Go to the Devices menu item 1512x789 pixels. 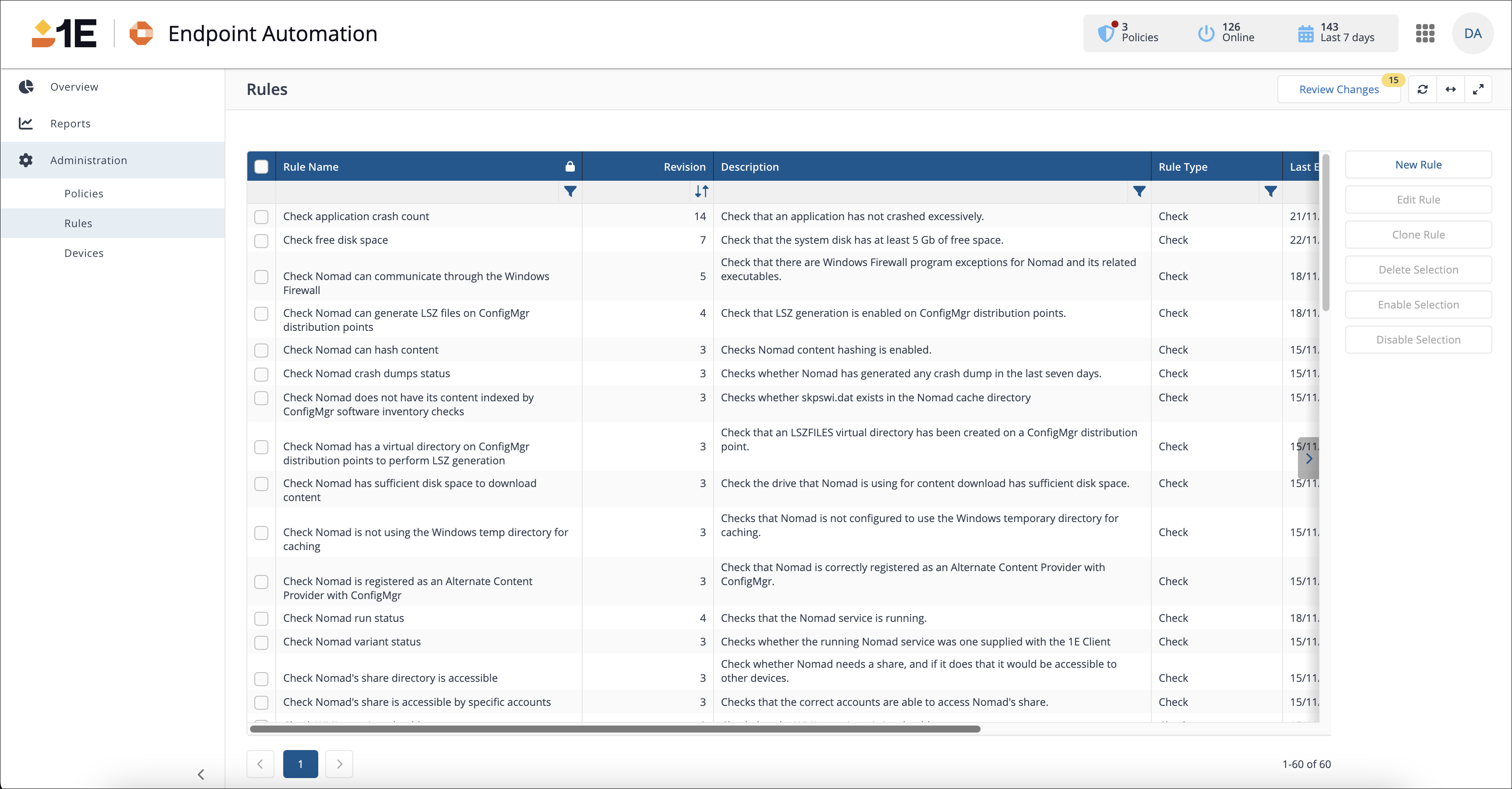pyautogui.click(x=84, y=253)
